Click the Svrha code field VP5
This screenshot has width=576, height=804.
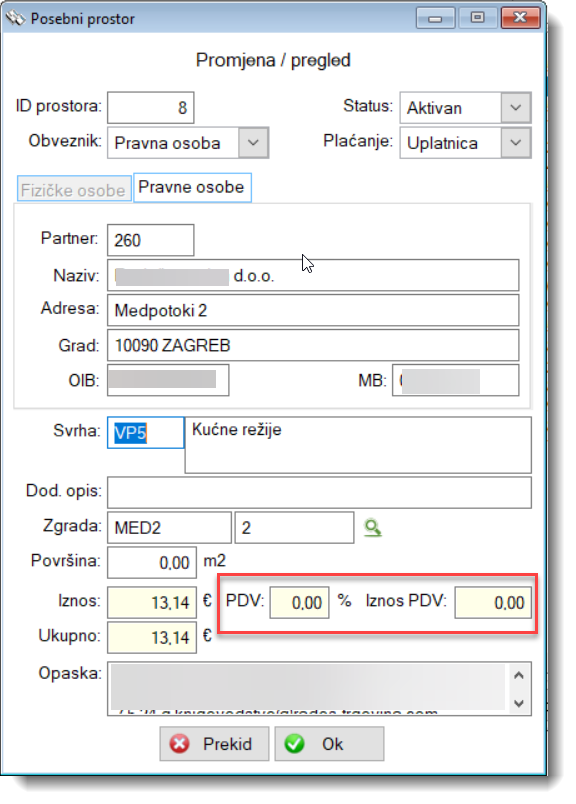[x=146, y=433]
